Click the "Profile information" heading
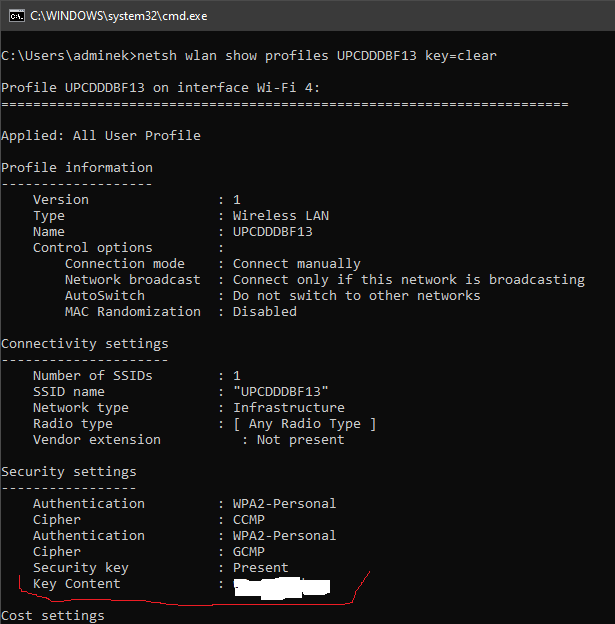The image size is (615, 624). click(x=77, y=167)
